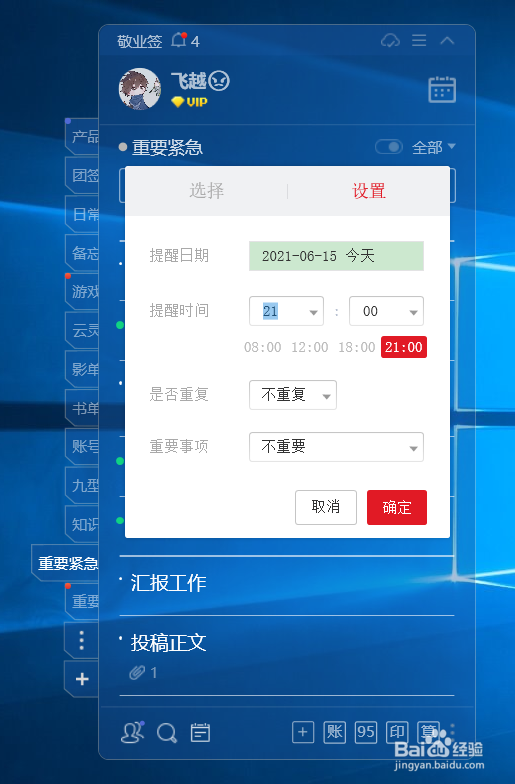Click the reminder date field 2021-06-15 今天

click(336, 256)
